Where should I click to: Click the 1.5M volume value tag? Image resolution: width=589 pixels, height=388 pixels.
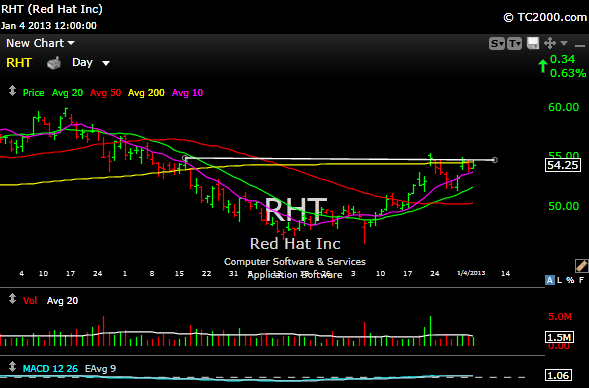click(560, 337)
